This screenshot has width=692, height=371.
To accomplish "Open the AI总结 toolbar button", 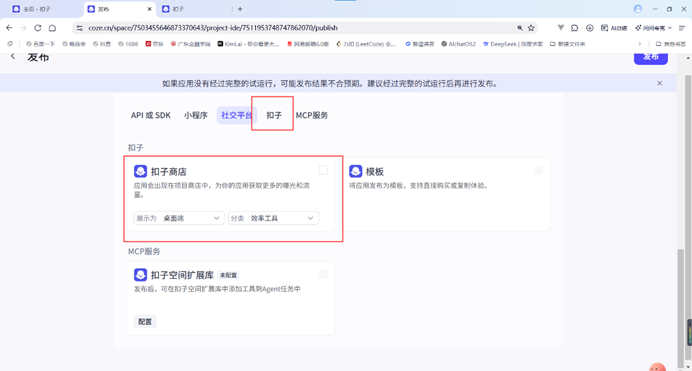I will coord(614,28).
